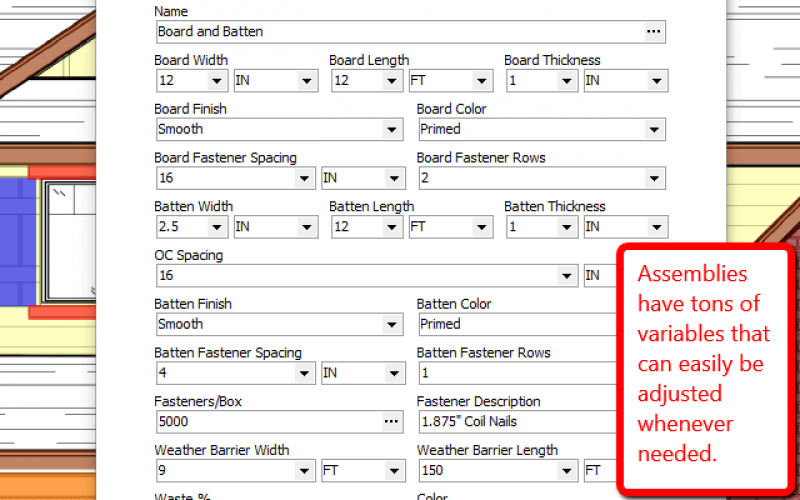Expand the Board Finish dropdown
800x500 pixels.
[392, 130]
